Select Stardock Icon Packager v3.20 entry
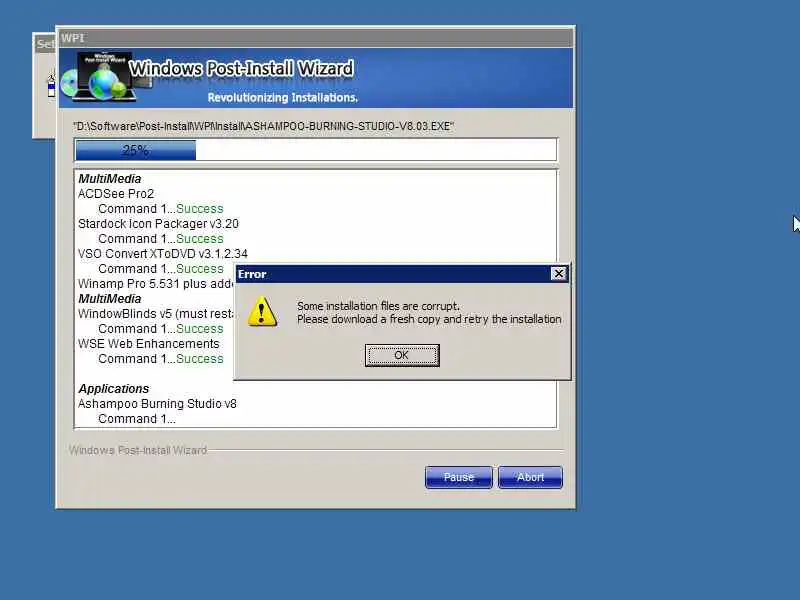Screen dimensions: 800x600 pyautogui.click(x=158, y=224)
